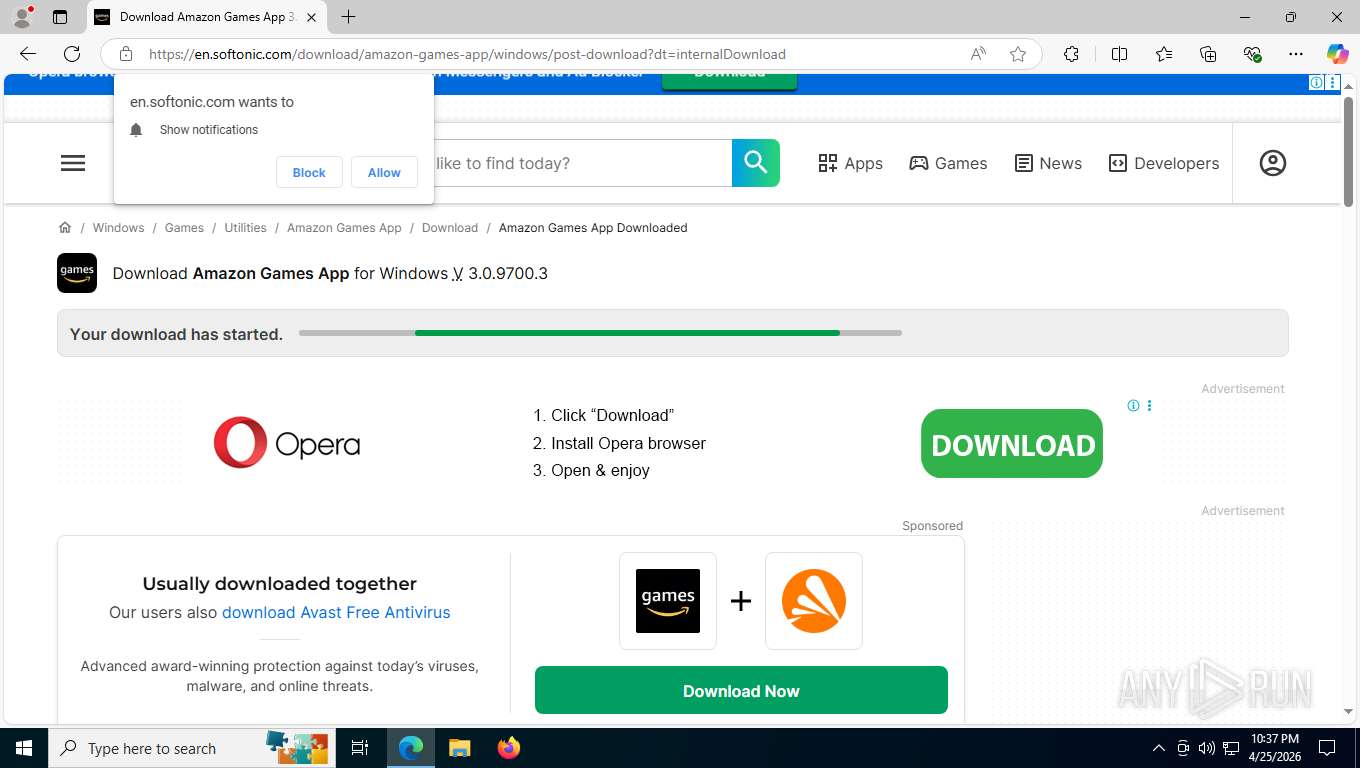Open the Developers section
The width and height of the screenshot is (1360, 768).
coord(1164,163)
